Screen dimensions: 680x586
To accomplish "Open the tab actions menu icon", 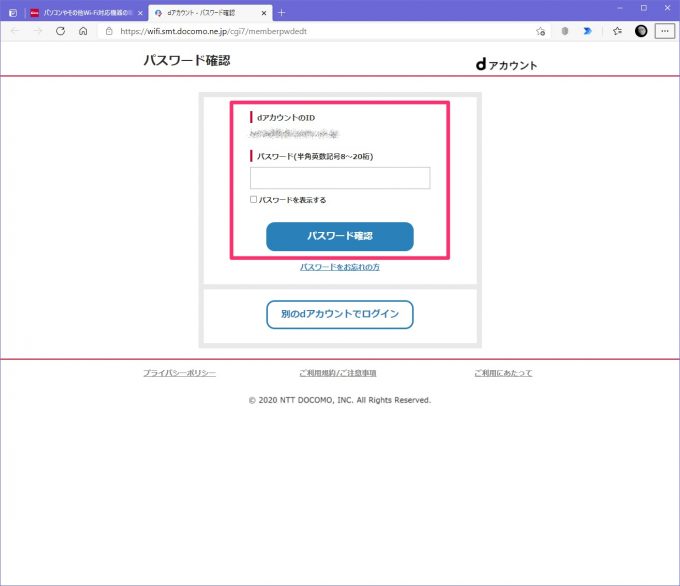I will 13,13.
